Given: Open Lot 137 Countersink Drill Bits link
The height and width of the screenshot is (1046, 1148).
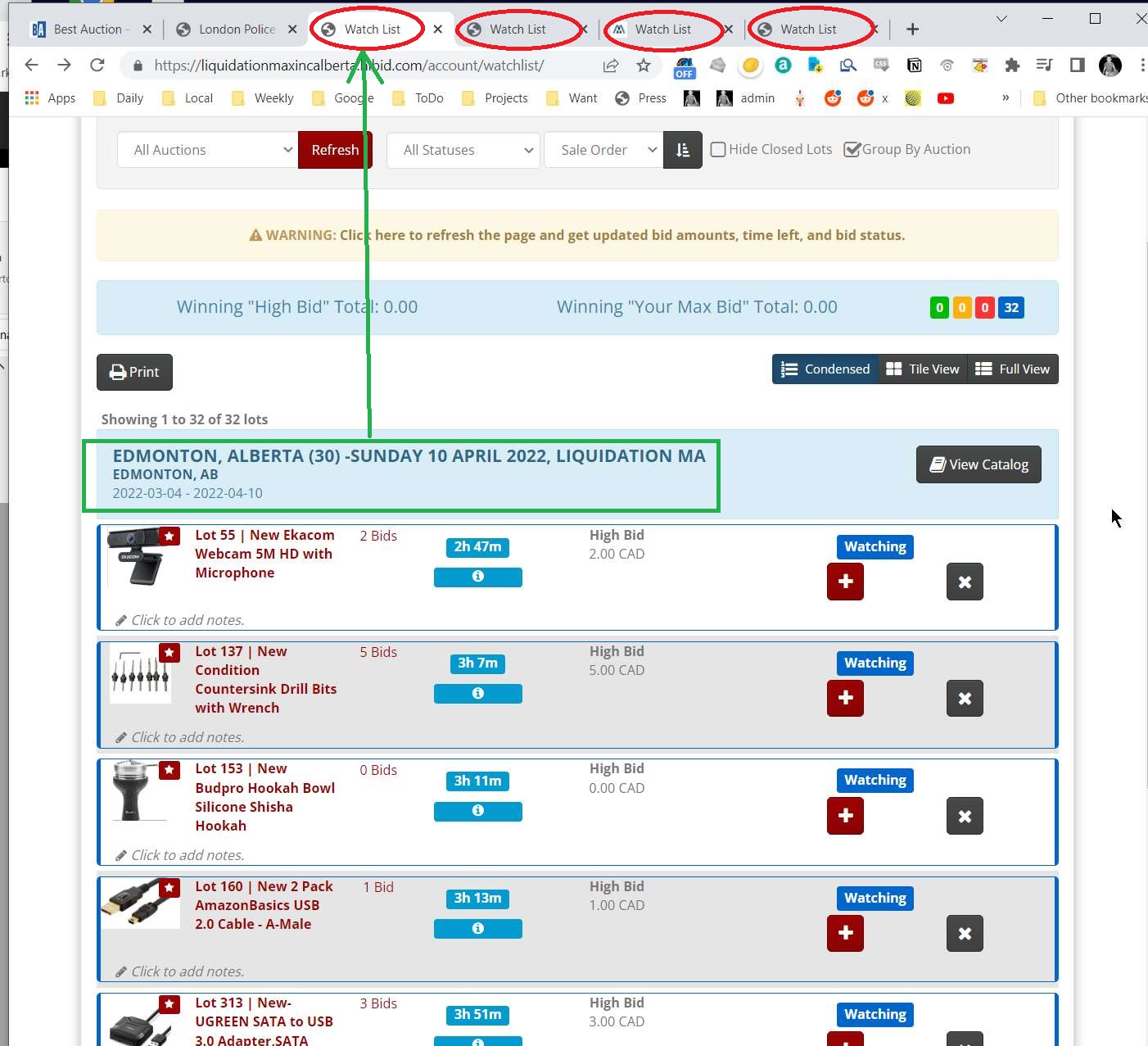Looking at the screenshot, I should point(265,679).
